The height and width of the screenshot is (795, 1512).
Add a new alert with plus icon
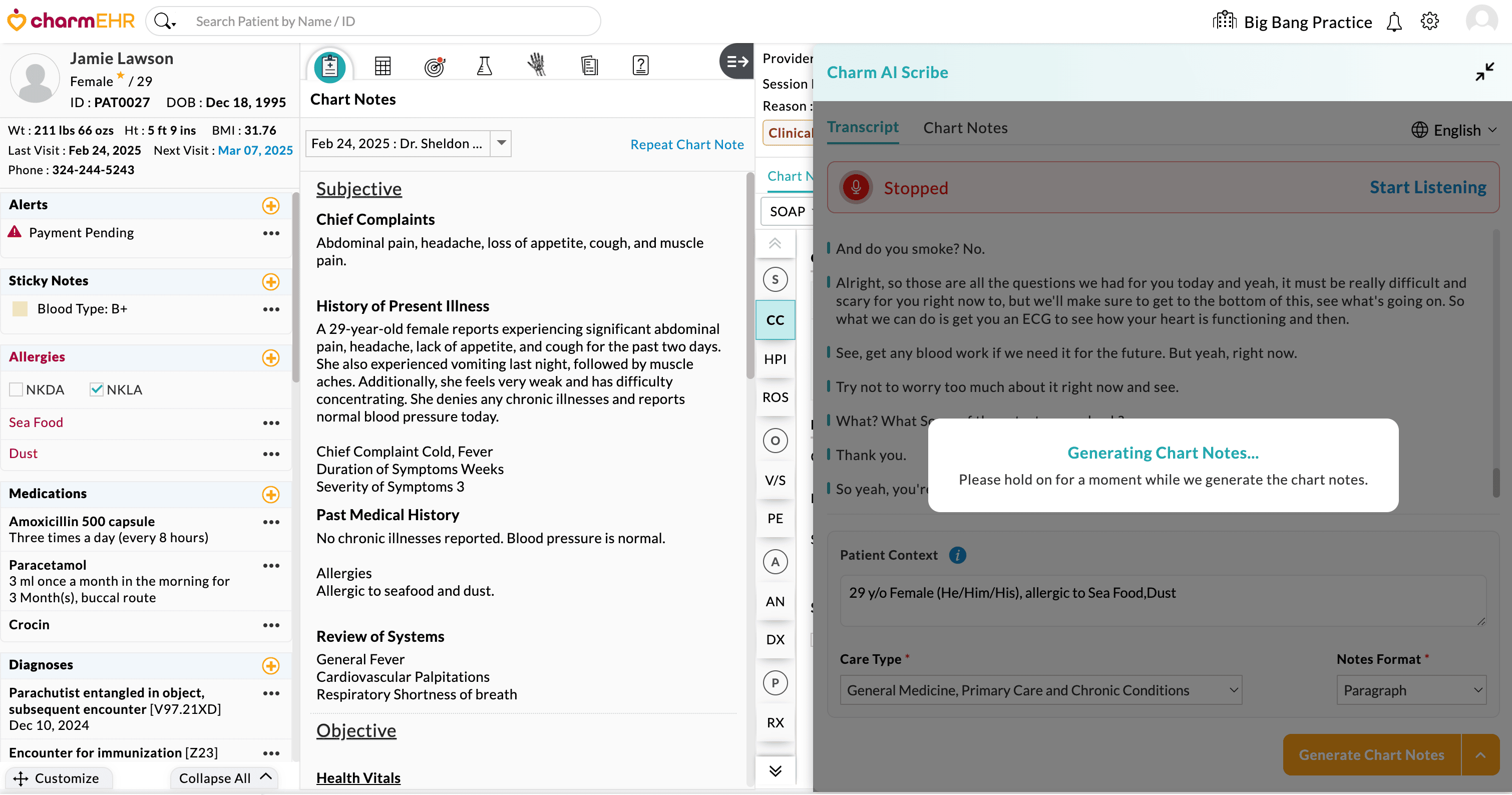click(x=270, y=205)
